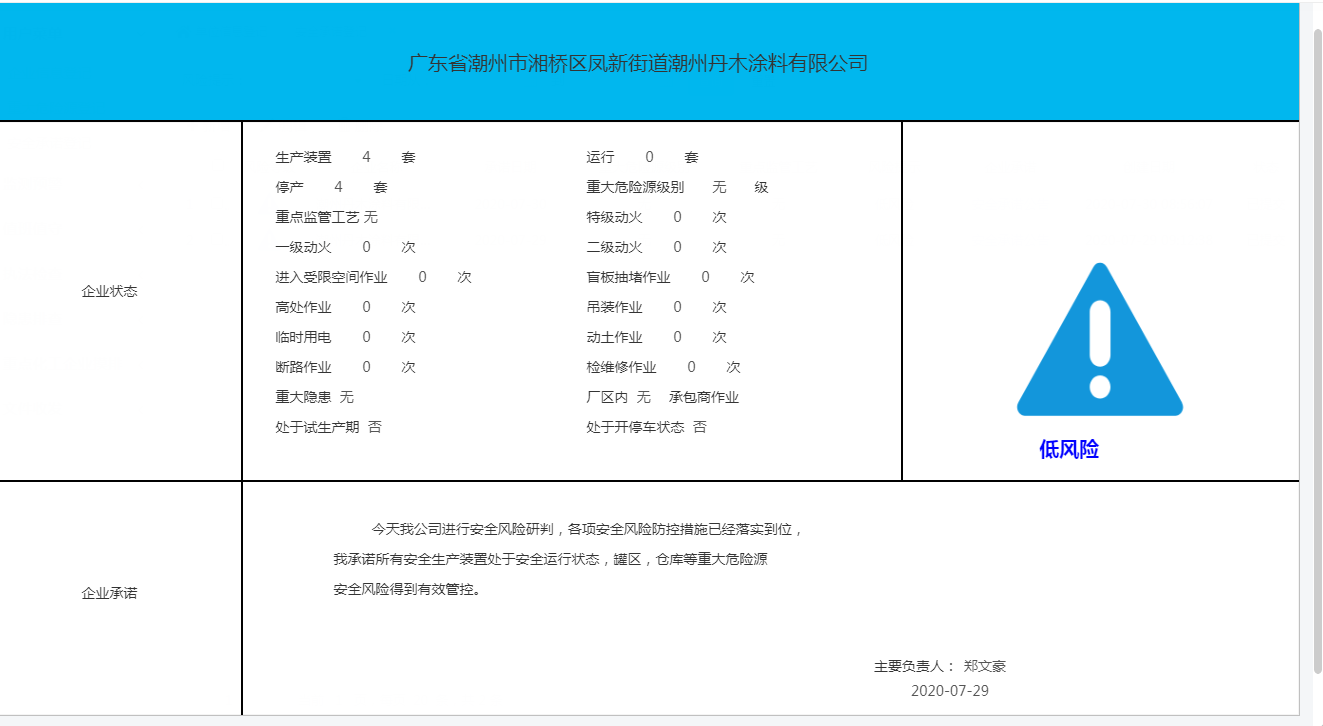Click the 高处作业 label

point(303,308)
